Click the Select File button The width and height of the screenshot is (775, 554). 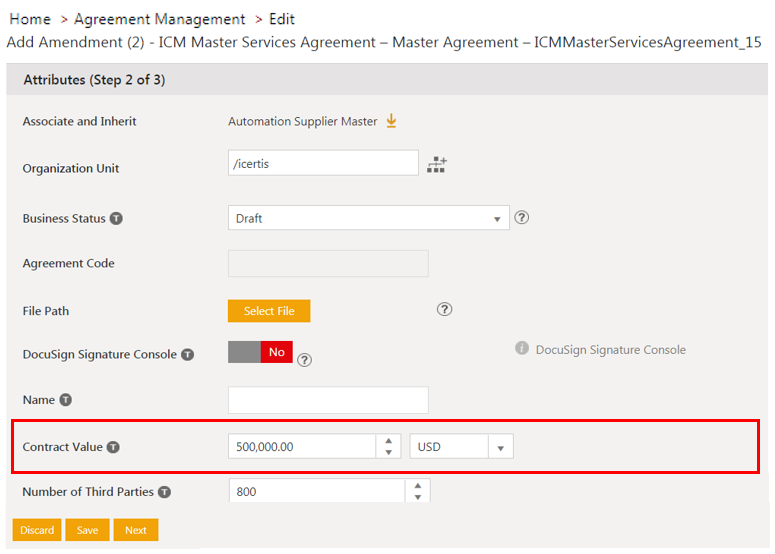point(269,311)
